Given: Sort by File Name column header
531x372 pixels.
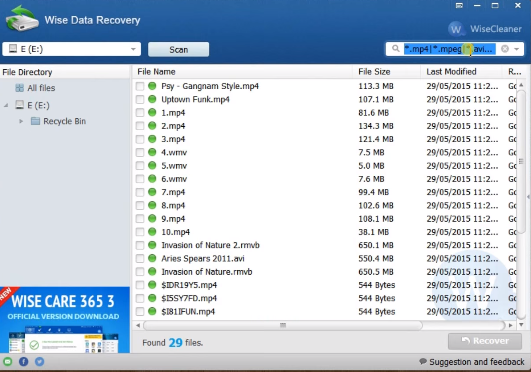Looking at the screenshot, I should click(x=242, y=71).
